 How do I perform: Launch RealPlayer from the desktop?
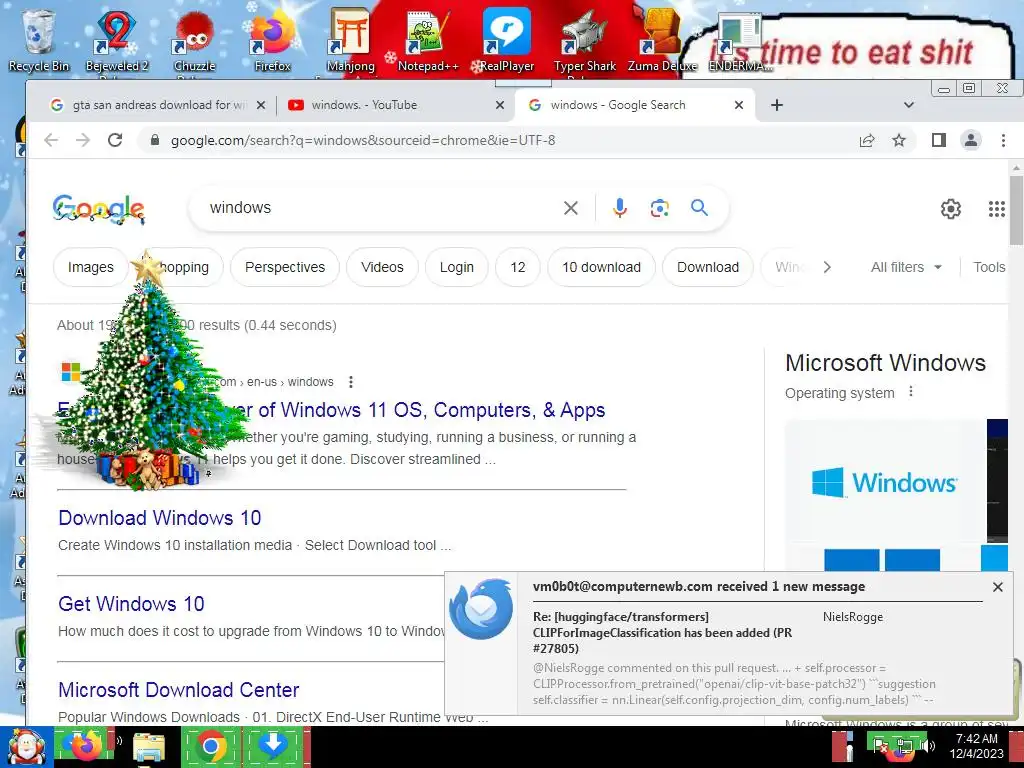[507, 39]
